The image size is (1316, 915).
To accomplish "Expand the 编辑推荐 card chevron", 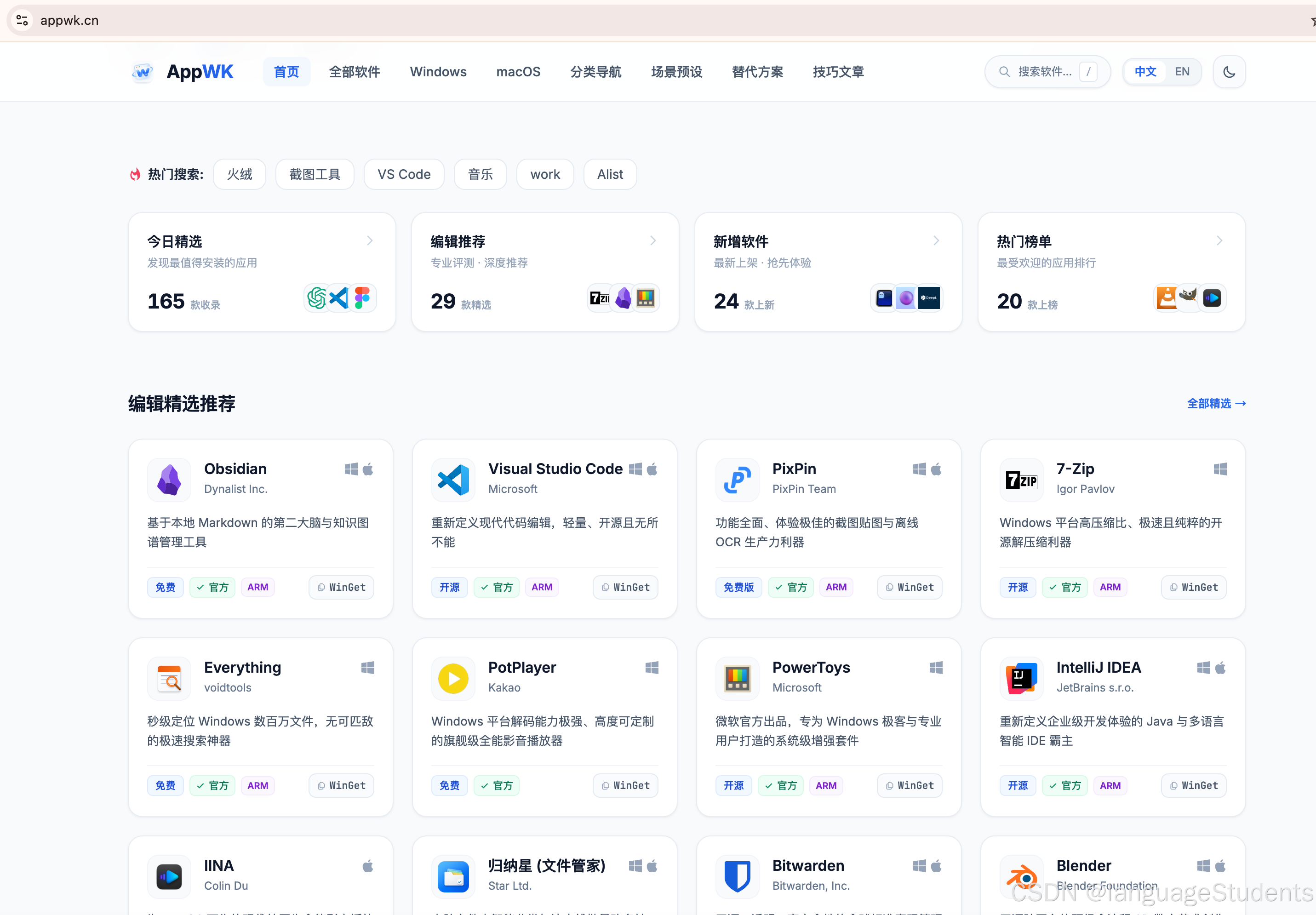I will pyautogui.click(x=653, y=241).
